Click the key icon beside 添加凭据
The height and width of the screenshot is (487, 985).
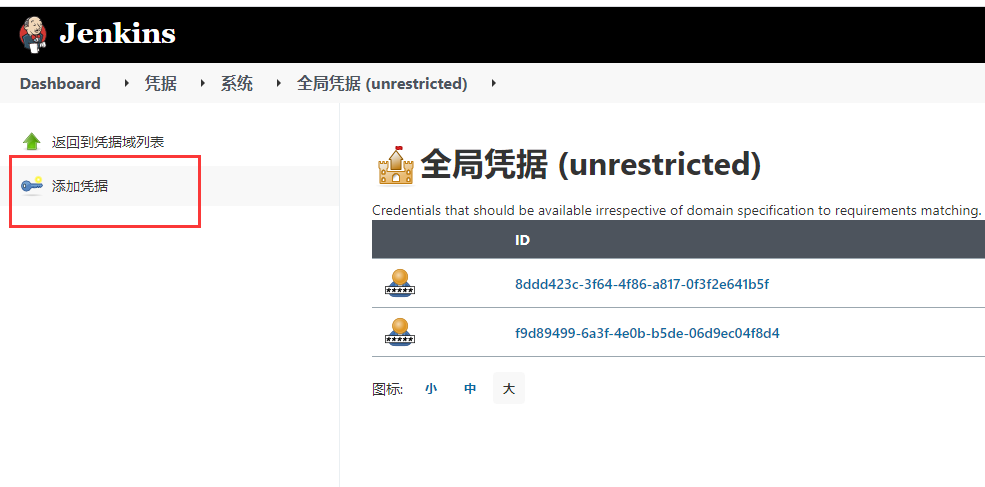[32, 186]
